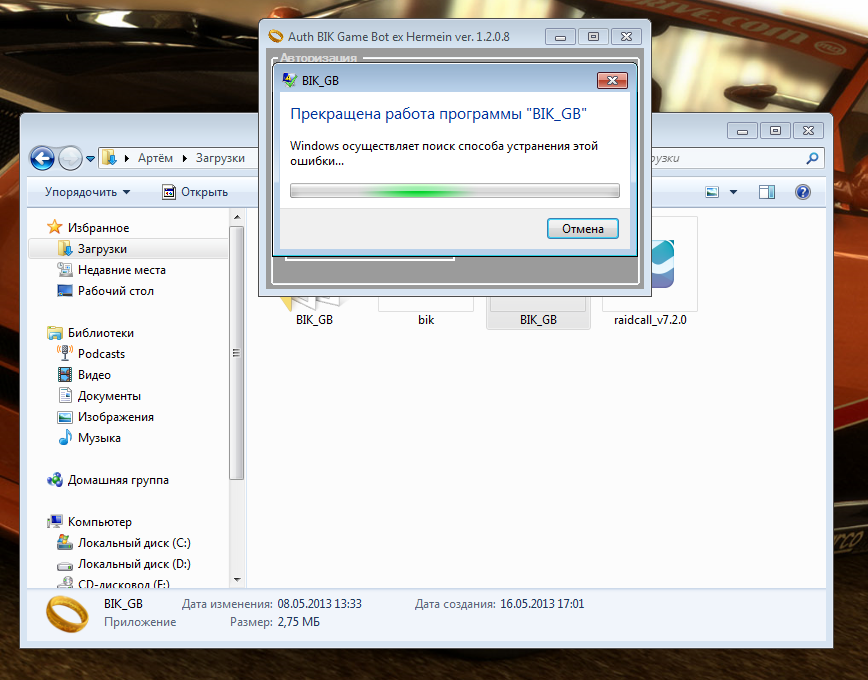The width and height of the screenshot is (868, 680).
Task: Click the Back navigation arrow in Explorer
Action: [42, 158]
